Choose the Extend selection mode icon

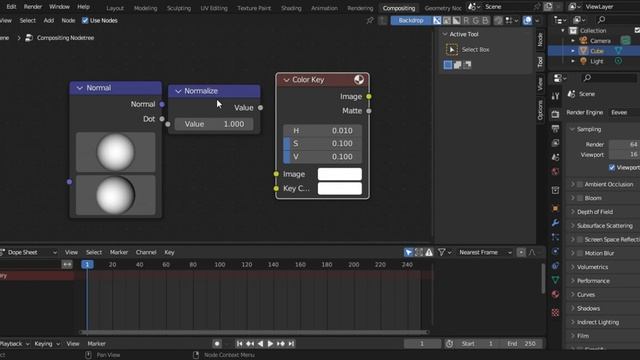click(x=458, y=64)
